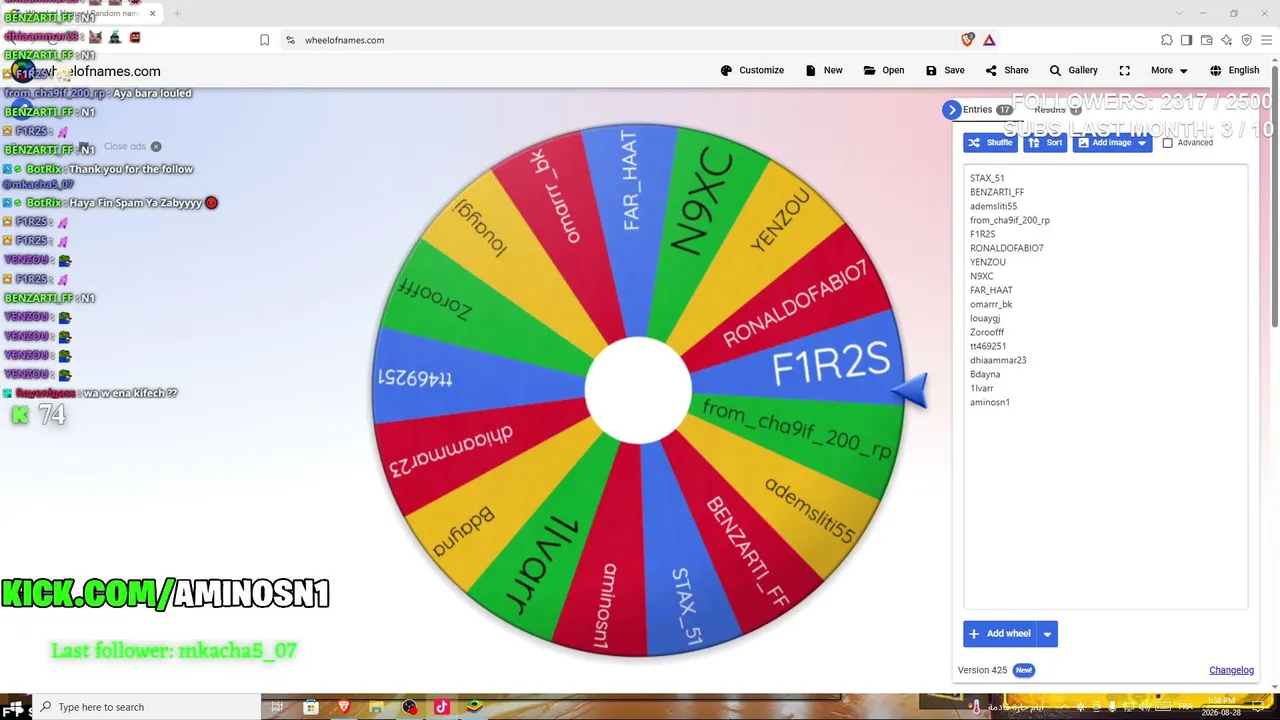Switch to the Results tab
This screenshot has height=720, width=1280.
coord(1058,110)
